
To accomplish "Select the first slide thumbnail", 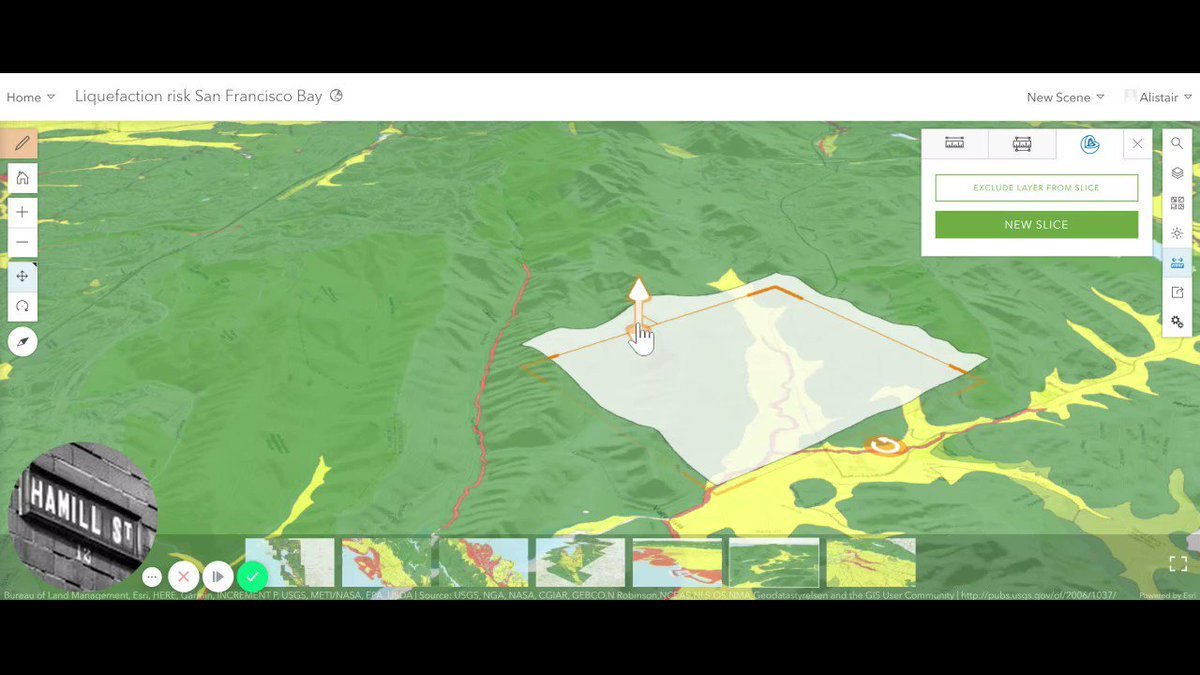I will click(x=290, y=562).
